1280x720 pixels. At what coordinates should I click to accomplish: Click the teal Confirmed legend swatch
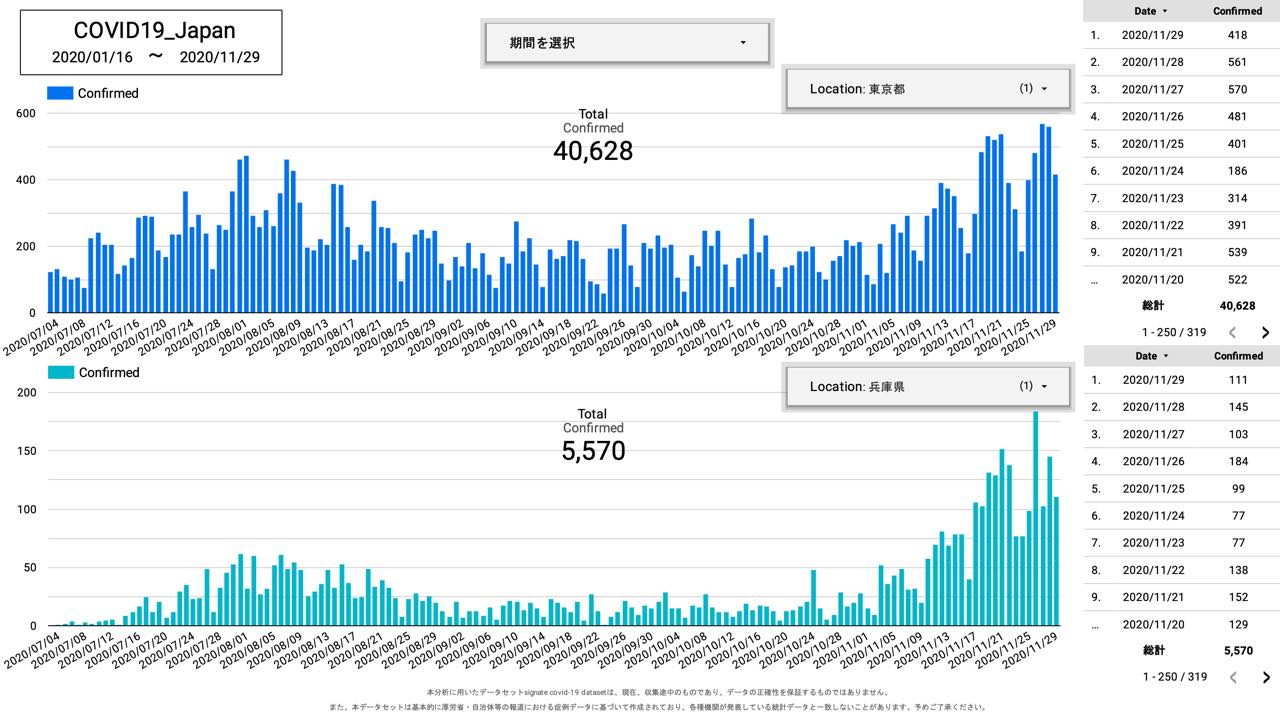coord(60,372)
